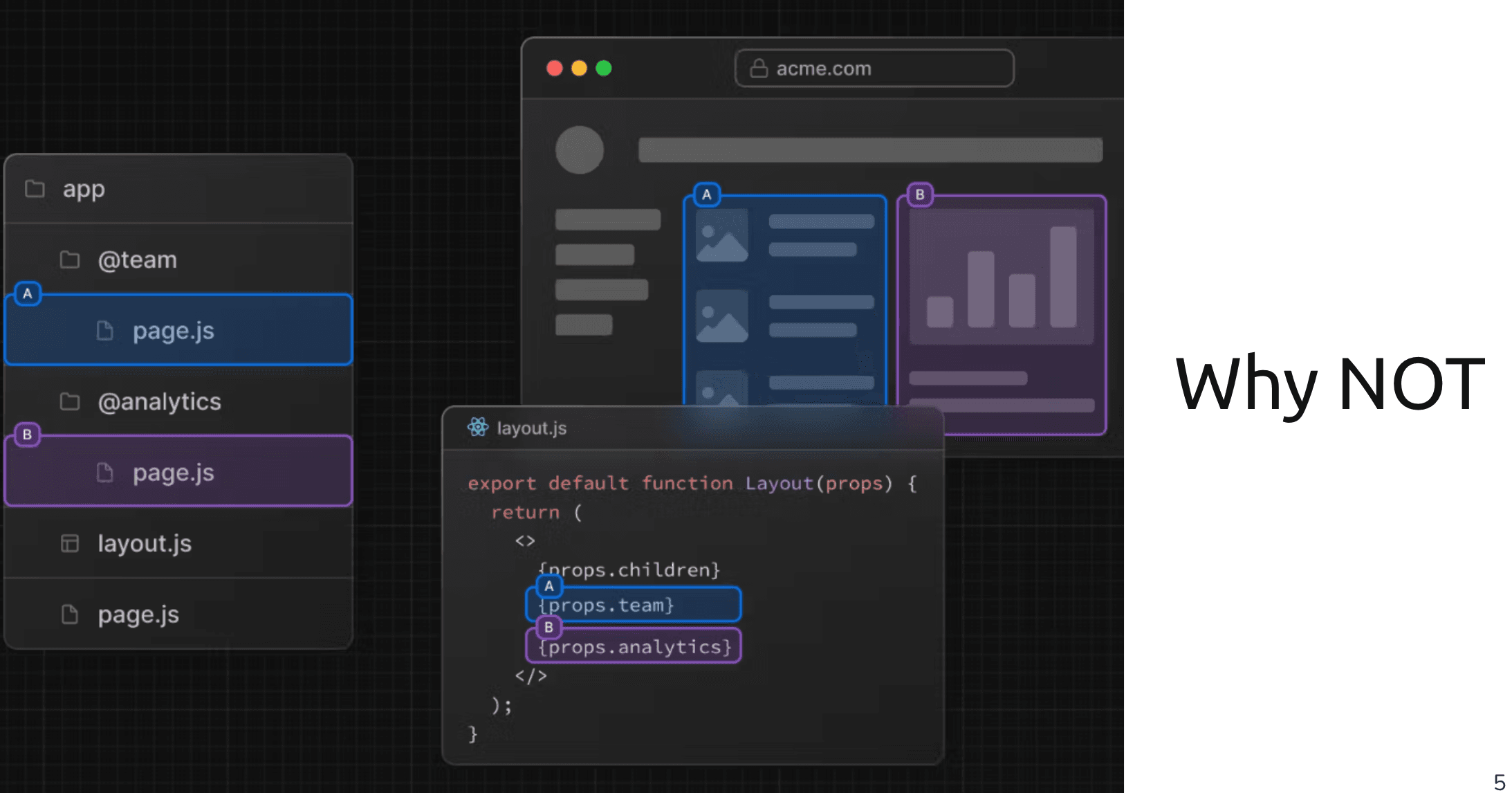The height and width of the screenshot is (793, 1512).
Task: Click the round avatar placeholder in browser
Action: pos(580,149)
